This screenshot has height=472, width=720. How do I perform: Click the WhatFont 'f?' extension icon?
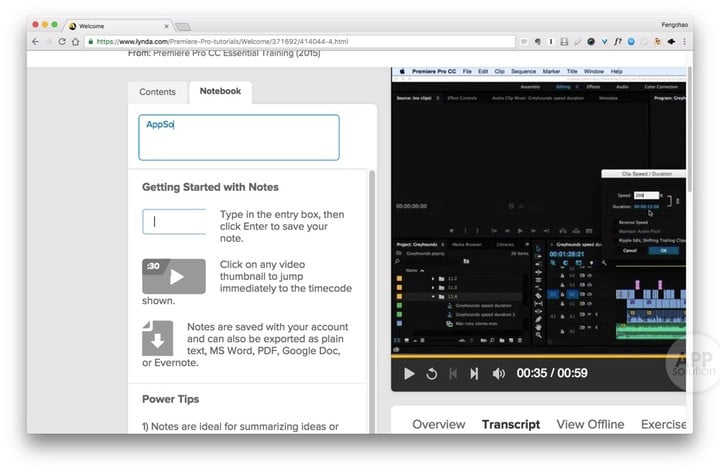(618, 41)
